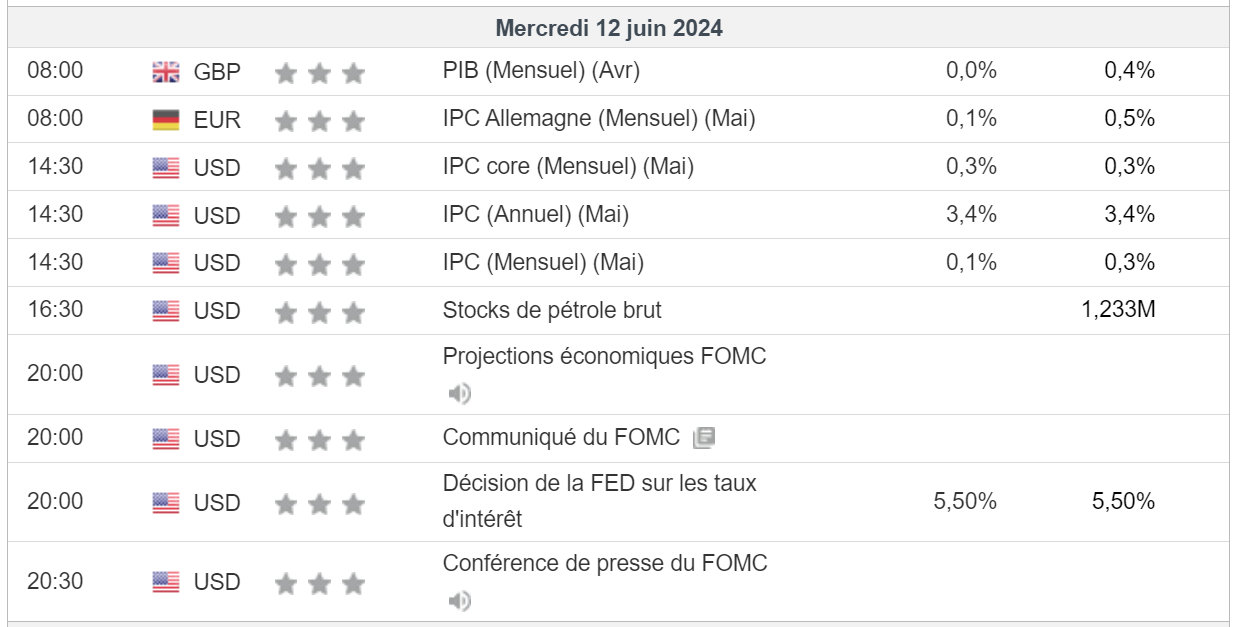Click the importance stars on PIB row

coord(319,73)
